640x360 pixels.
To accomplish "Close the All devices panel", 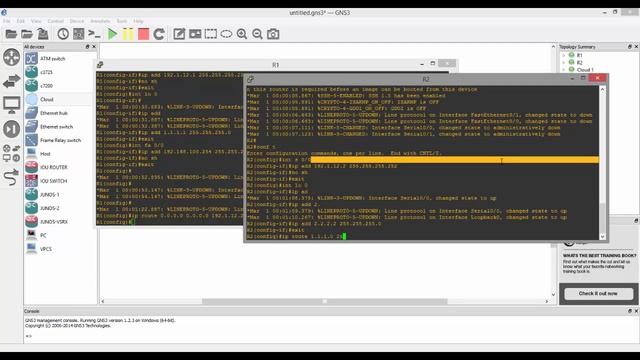I will [94, 47].
